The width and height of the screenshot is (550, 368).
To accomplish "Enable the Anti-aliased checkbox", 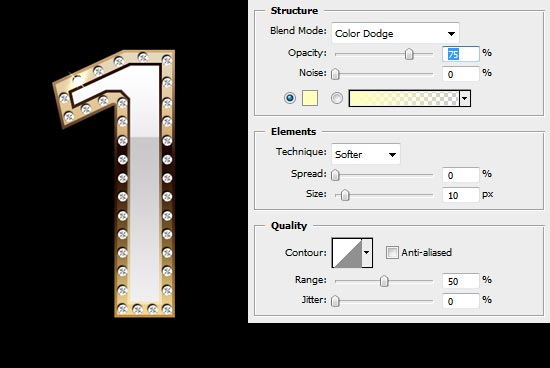I will click(392, 252).
